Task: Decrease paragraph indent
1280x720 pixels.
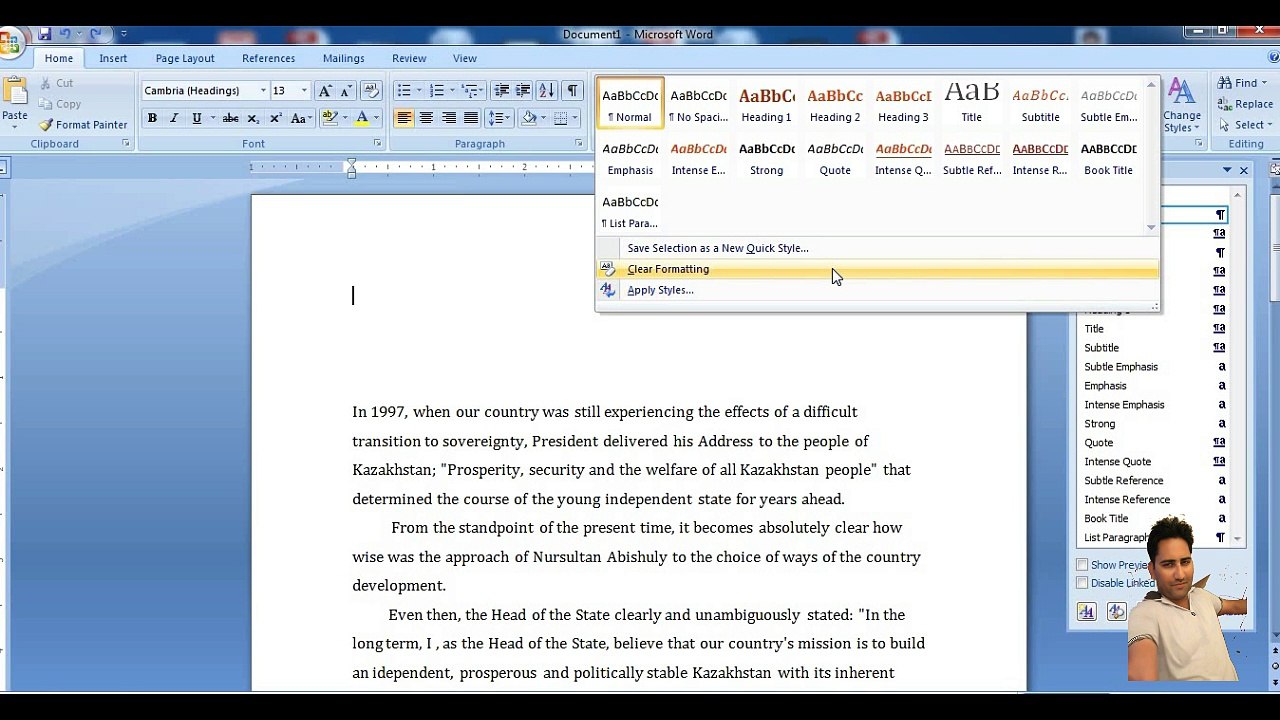Action: (x=502, y=91)
